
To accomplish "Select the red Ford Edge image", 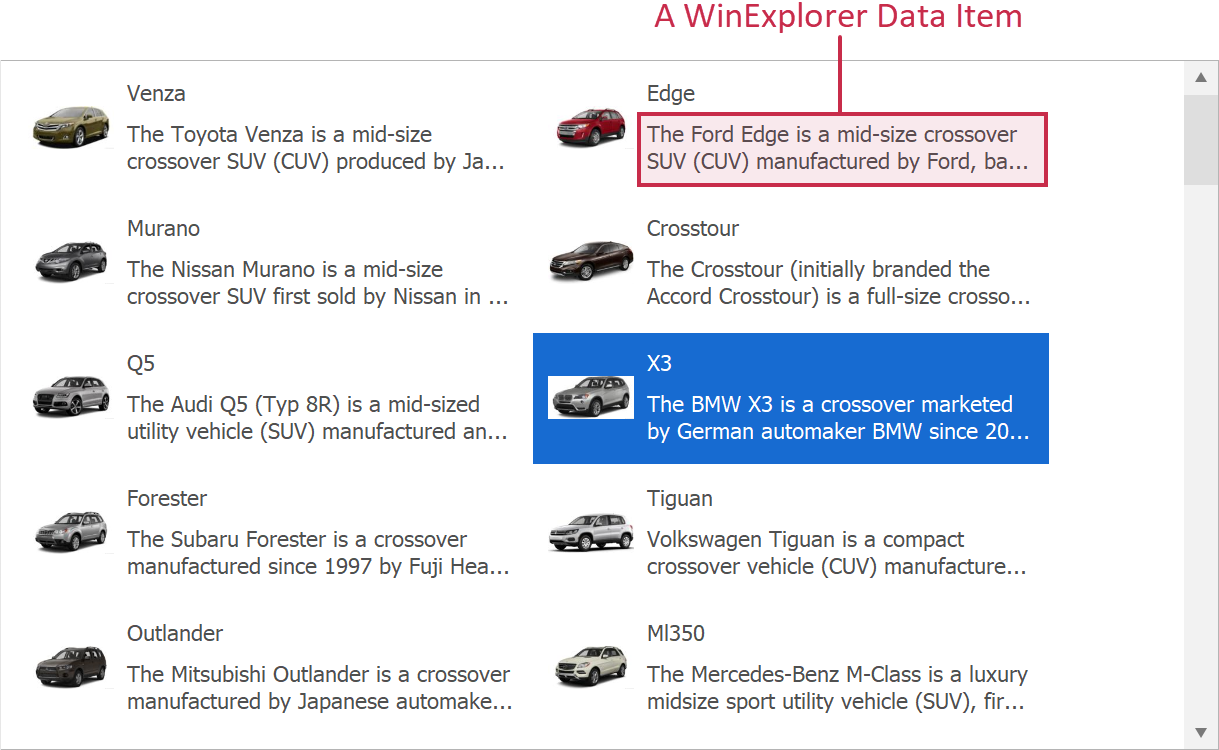I will click(591, 127).
